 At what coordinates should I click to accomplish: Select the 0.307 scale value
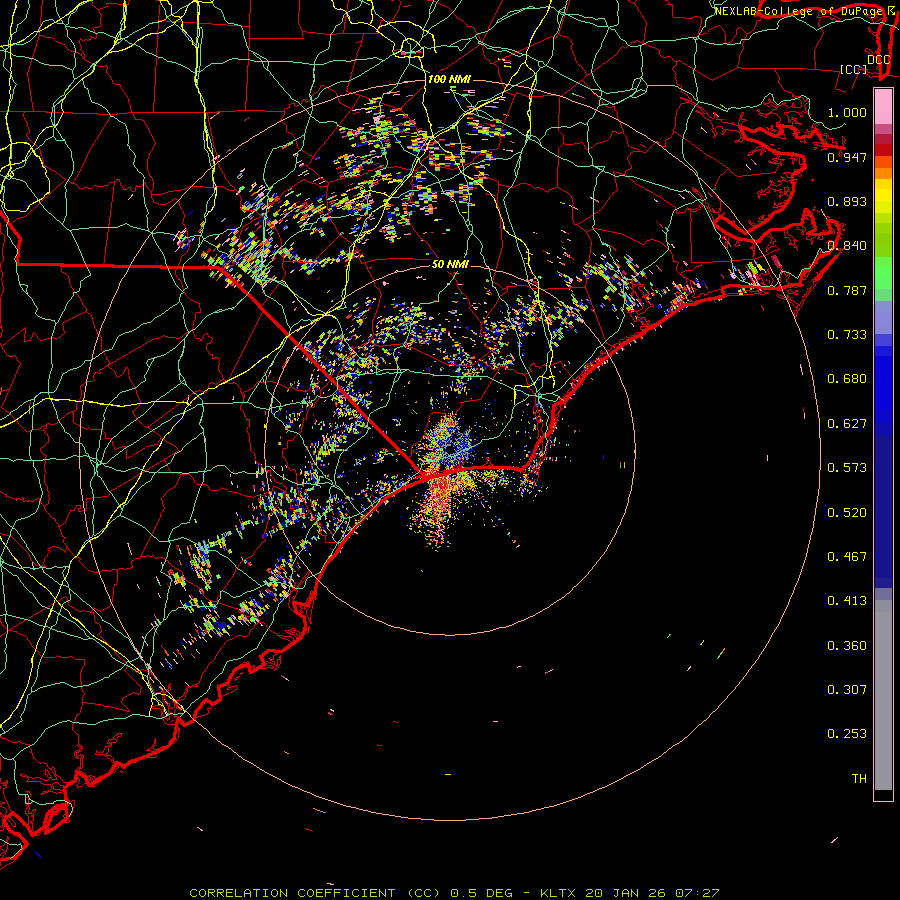(847, 689)
